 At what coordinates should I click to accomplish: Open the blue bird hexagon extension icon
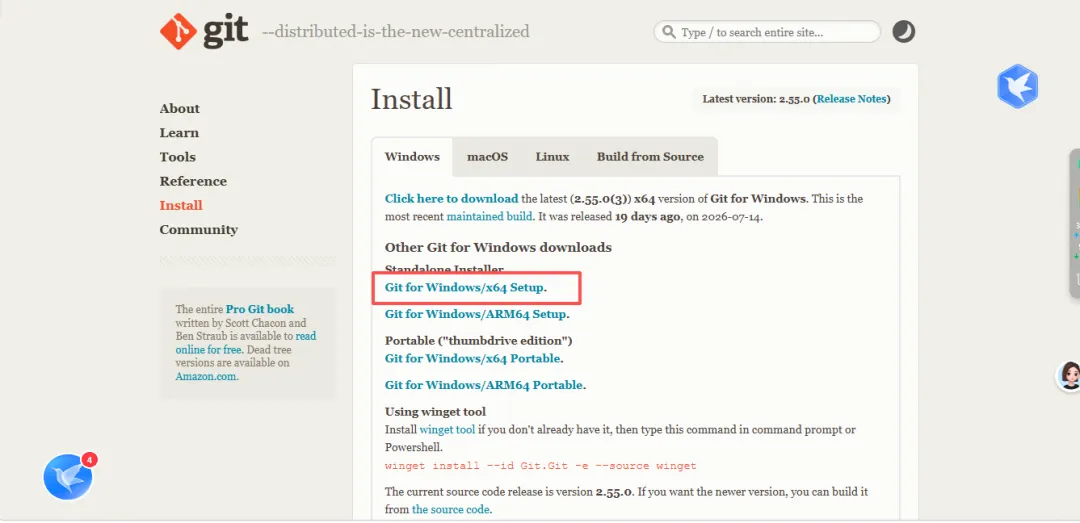coord(1017,86)
